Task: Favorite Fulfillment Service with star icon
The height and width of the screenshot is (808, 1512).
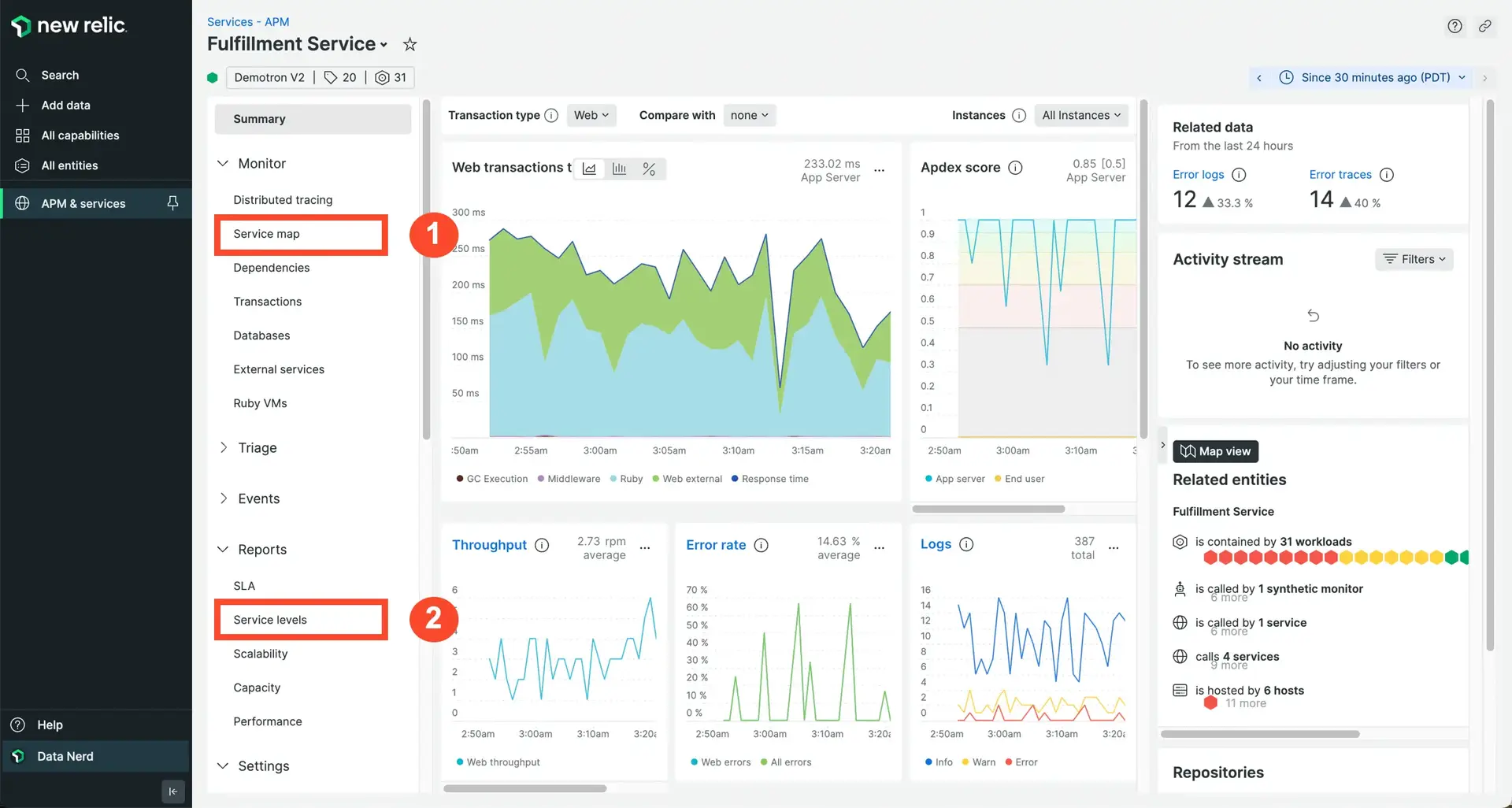Action: (x=409, y=45)
